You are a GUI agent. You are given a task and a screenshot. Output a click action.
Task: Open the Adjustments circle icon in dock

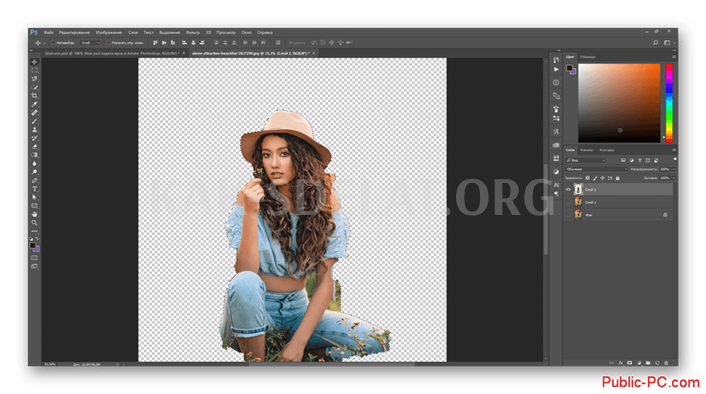[x=556, y=172]
